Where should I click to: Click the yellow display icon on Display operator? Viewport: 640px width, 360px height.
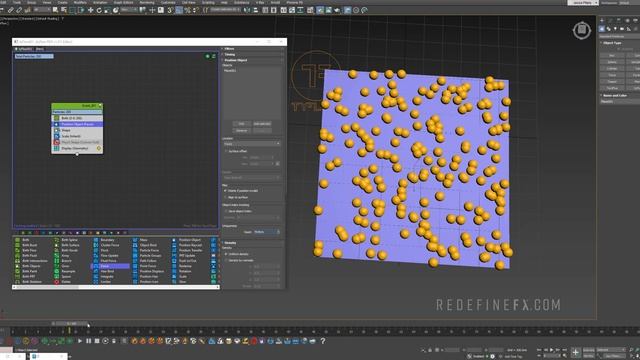click(99, 149)
